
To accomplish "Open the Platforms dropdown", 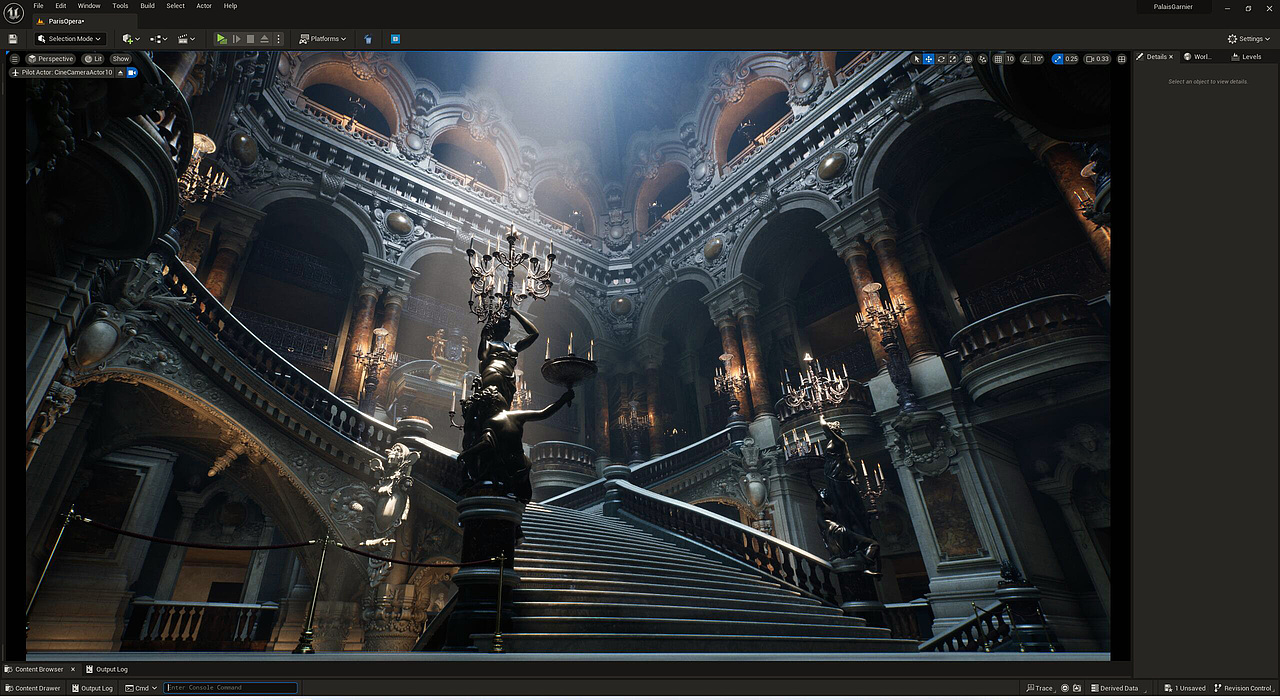I will 322,39.
